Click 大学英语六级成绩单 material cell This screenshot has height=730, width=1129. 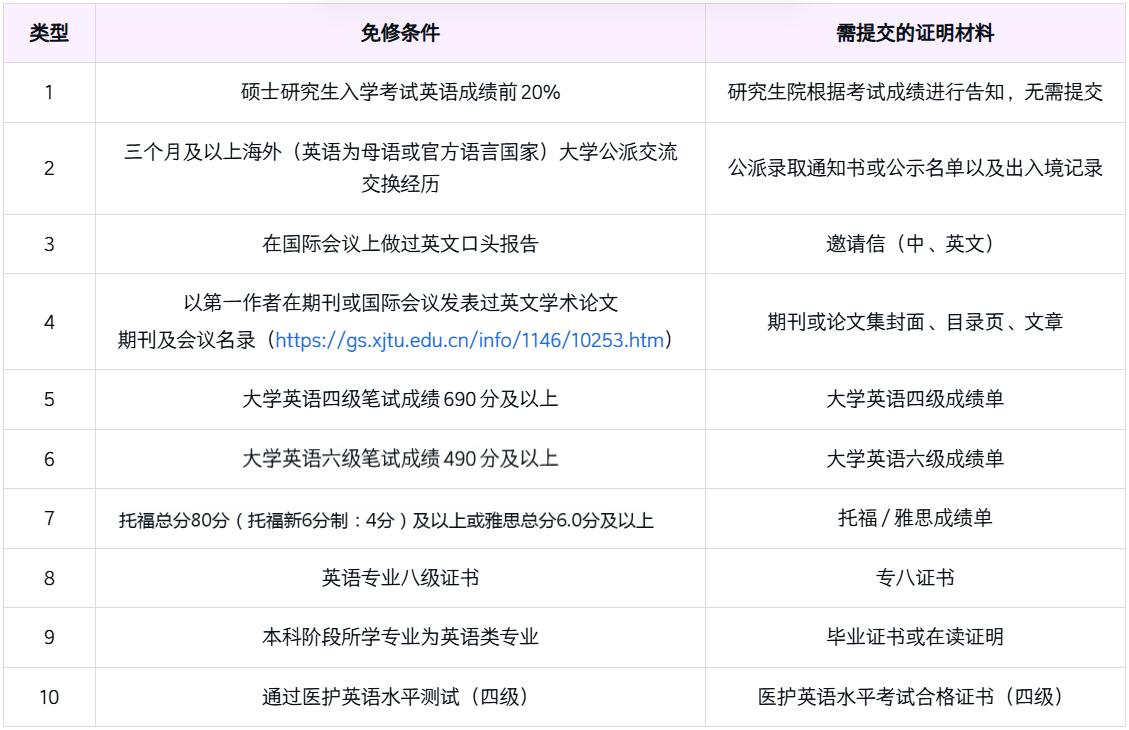[x=915, y=459]
